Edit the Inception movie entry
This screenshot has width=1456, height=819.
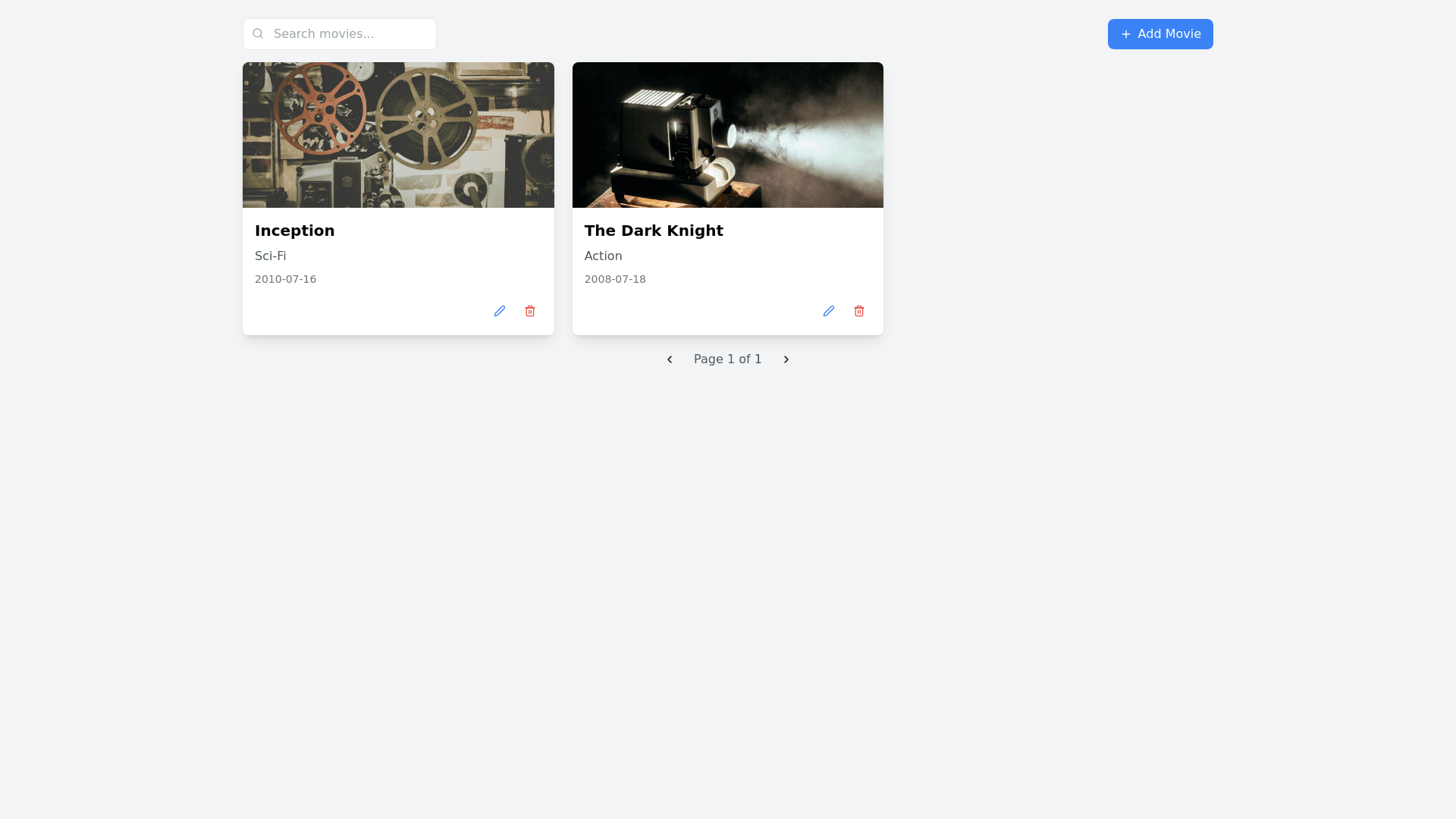coord(499,311)
